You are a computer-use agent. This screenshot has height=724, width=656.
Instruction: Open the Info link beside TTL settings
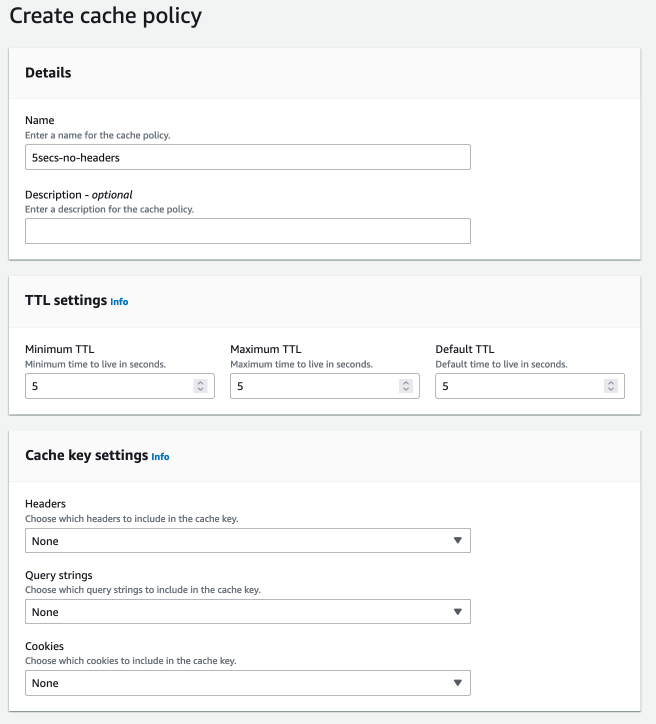pos(119,301)
